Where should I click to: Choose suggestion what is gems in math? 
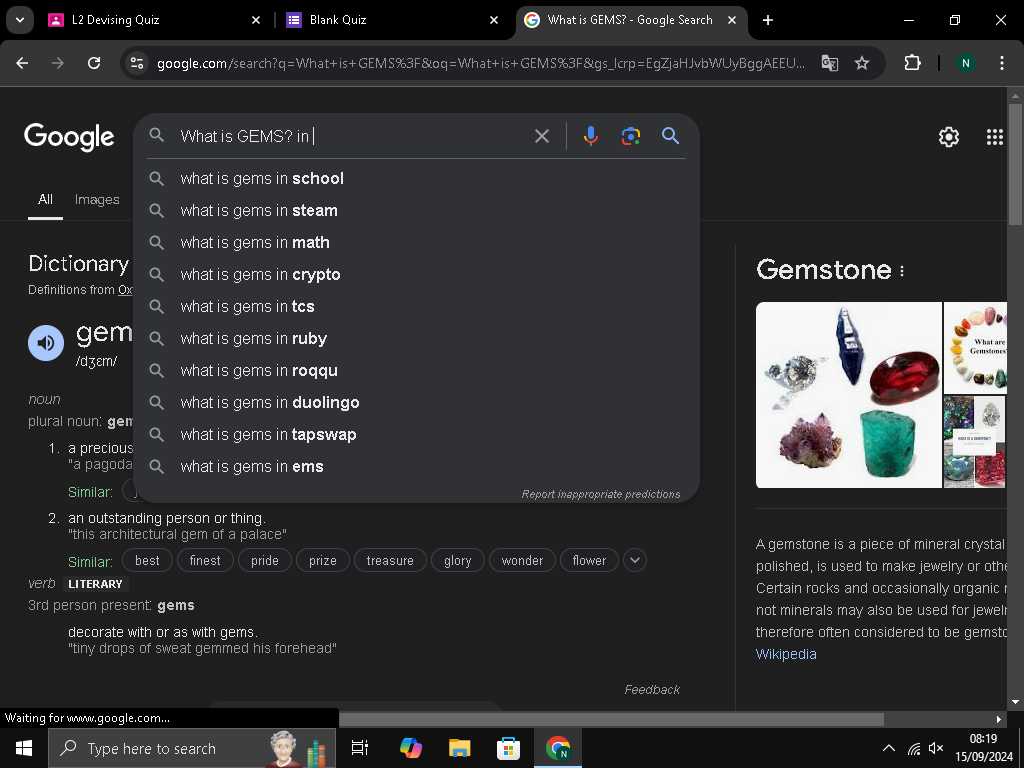click(x=416, y=242)
